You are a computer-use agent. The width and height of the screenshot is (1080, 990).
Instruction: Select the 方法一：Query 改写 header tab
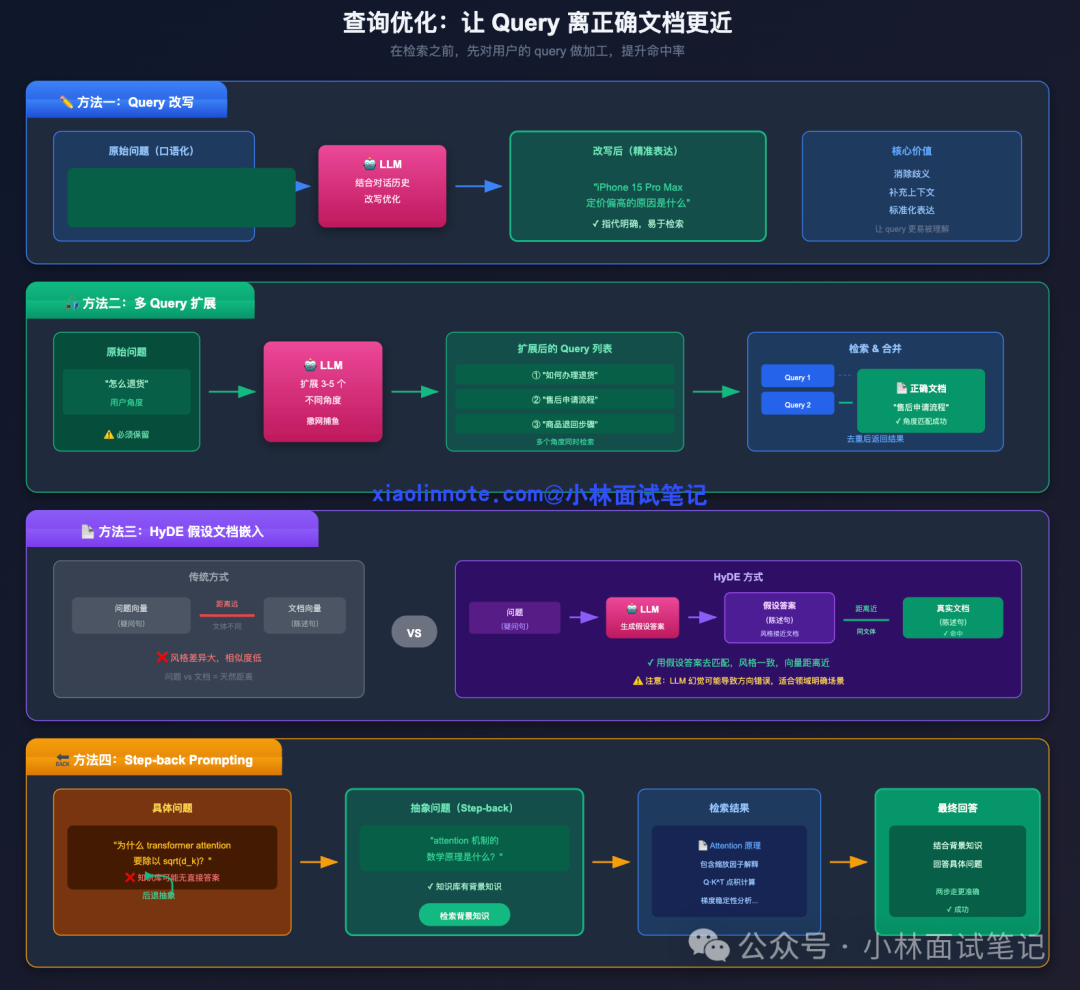(127, 101)
